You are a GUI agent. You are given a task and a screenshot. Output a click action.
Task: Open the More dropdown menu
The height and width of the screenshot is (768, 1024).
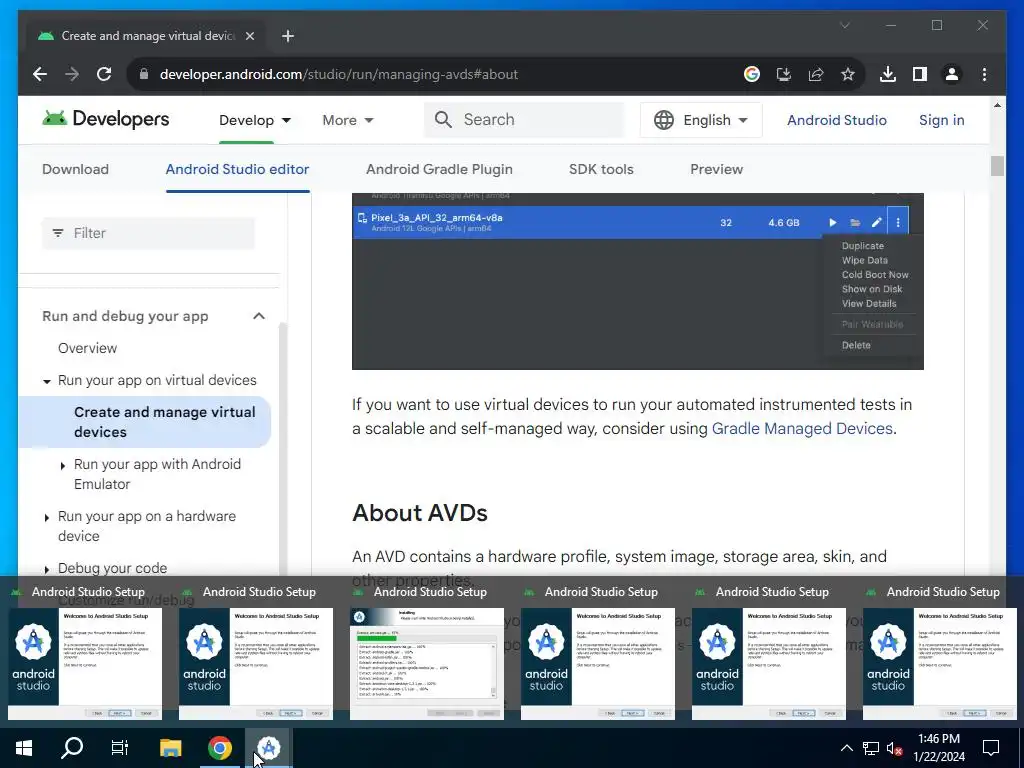pos(347,120)
